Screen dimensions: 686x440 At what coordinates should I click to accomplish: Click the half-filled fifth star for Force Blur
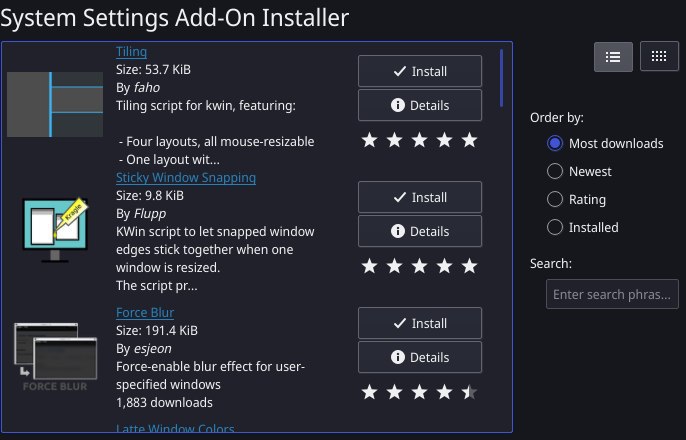pos(469,392)
